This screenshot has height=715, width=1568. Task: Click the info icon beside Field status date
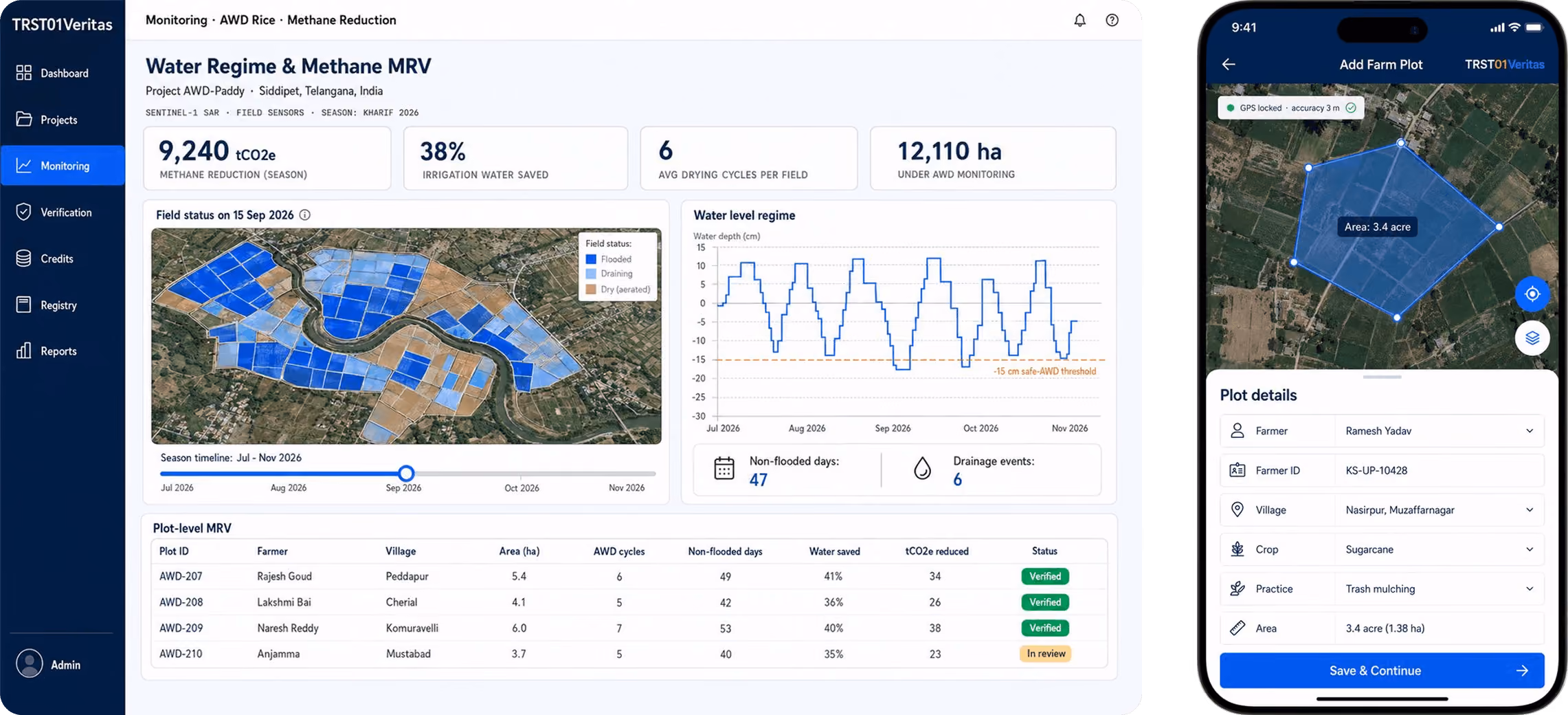[305, 214]
